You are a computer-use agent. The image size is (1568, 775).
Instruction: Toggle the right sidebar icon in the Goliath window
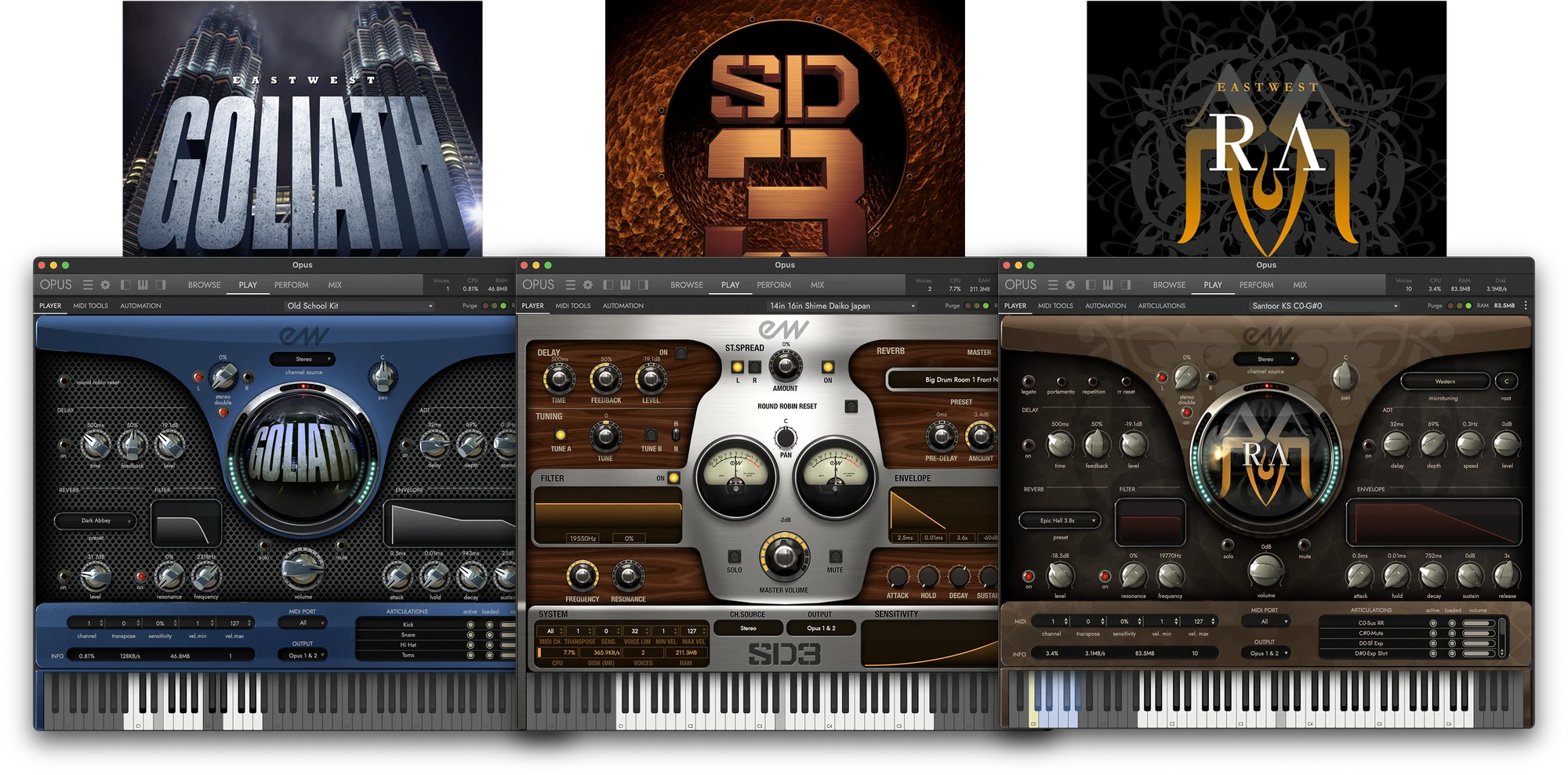[161, 285]
